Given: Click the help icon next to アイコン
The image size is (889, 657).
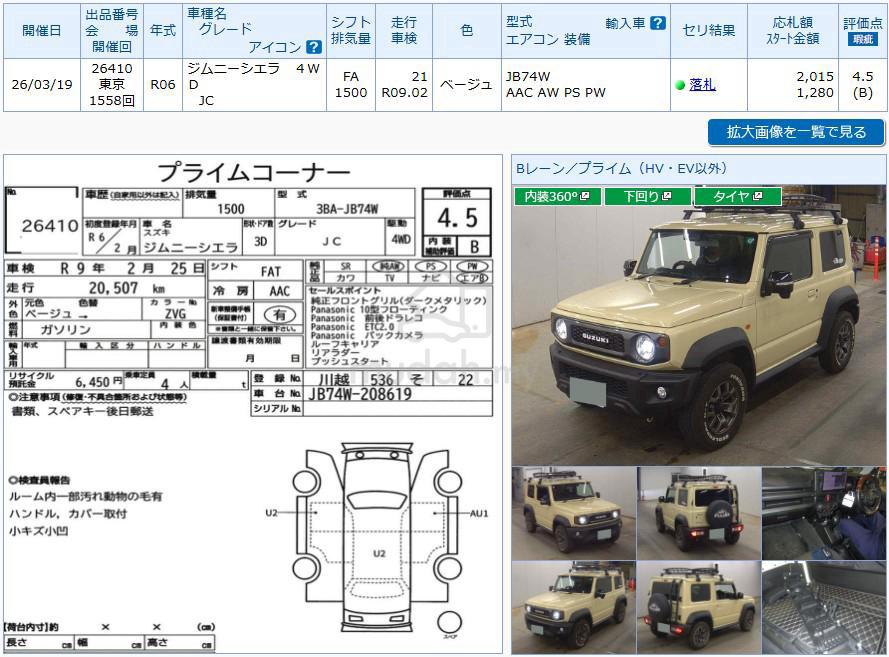Looking at the screenshot, I should (x=314, y=47).
